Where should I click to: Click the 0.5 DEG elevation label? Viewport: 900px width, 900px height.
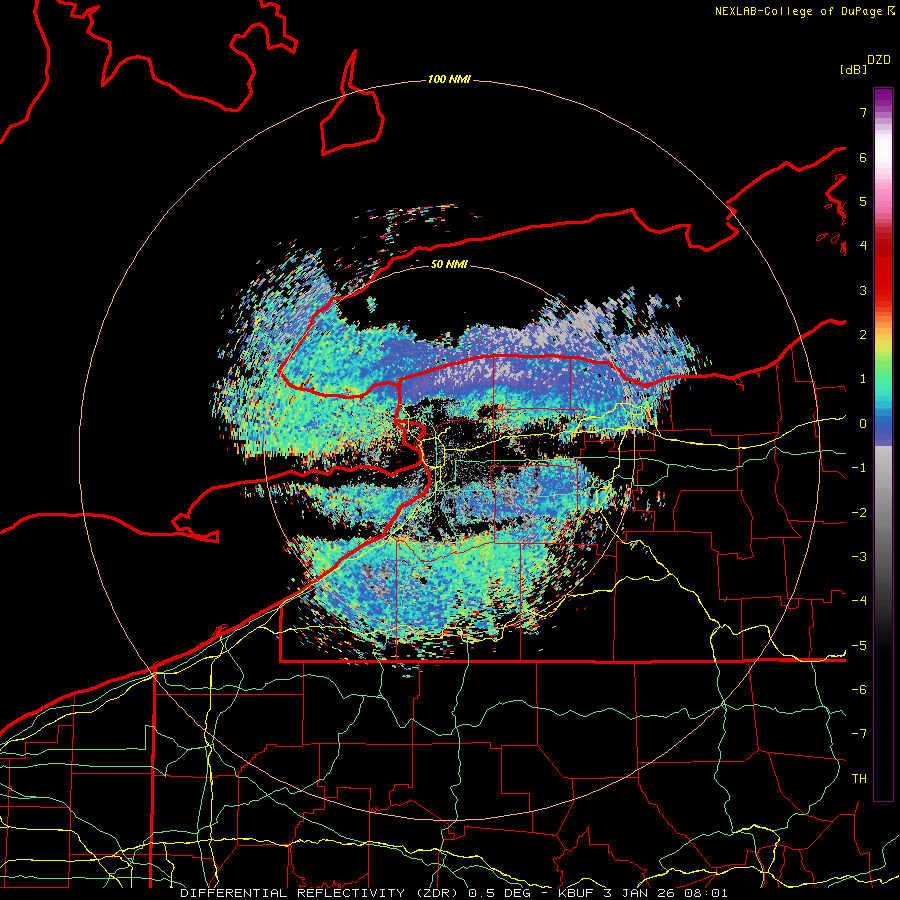click(x=499, y=893)
